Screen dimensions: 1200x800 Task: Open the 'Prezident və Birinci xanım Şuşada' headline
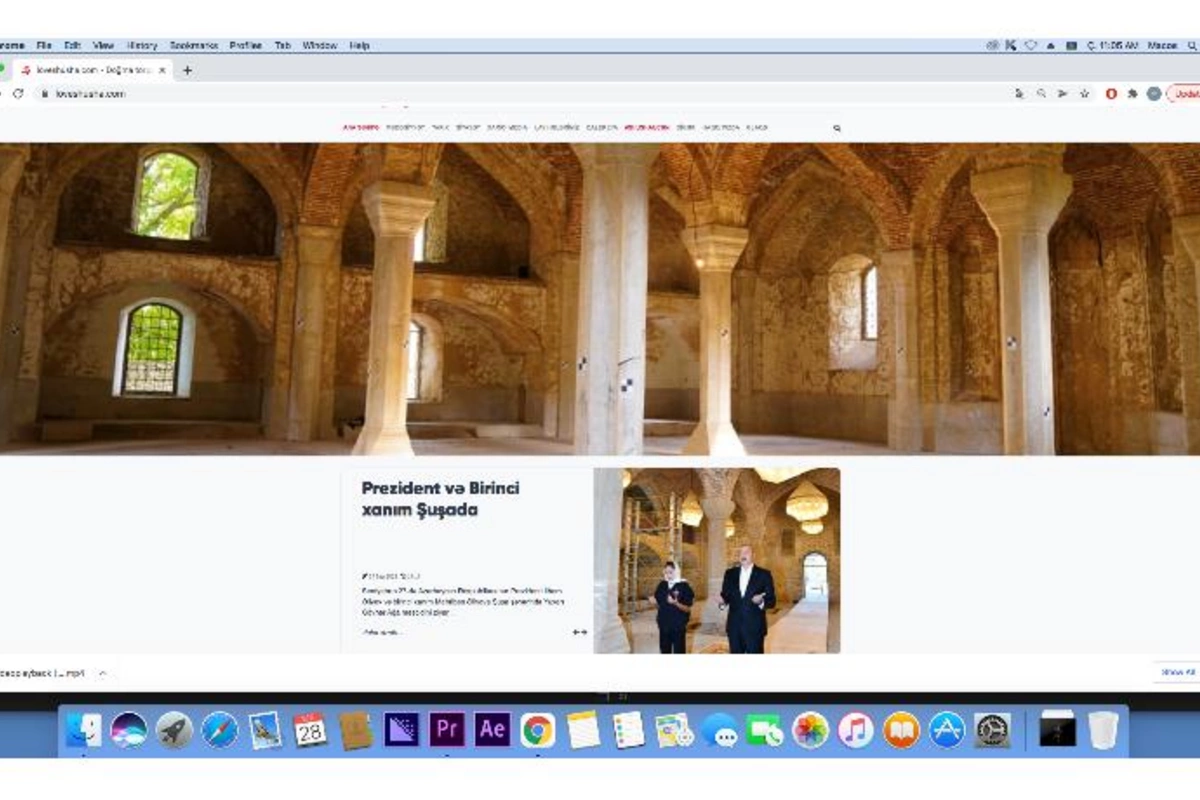pyautogui.click(x=440, y=499)
